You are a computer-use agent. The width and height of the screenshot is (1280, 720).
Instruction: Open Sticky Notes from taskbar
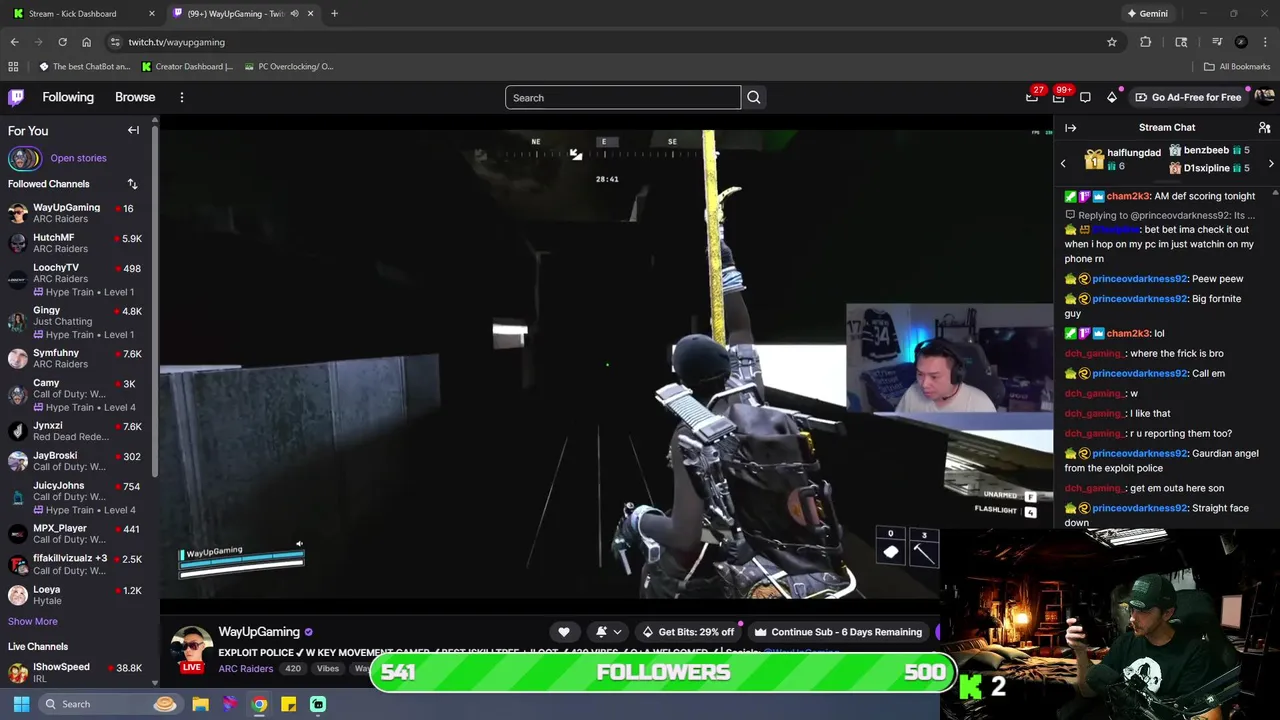click(x=288, y=704)
